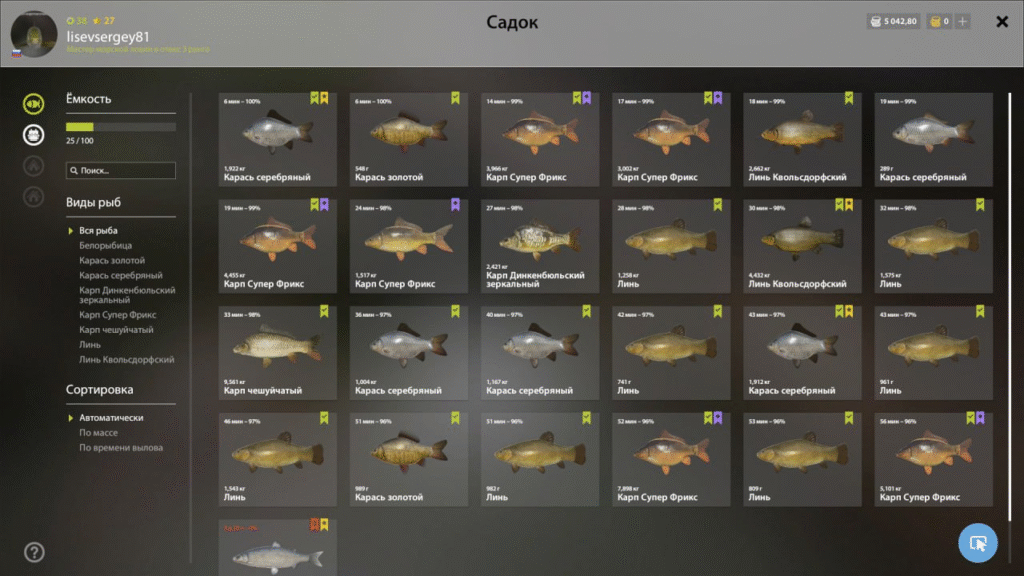Open the lisevsergey81 player avatar
Image resolution: width=1024 pixels, height=576 pixels.
[34, 34]
